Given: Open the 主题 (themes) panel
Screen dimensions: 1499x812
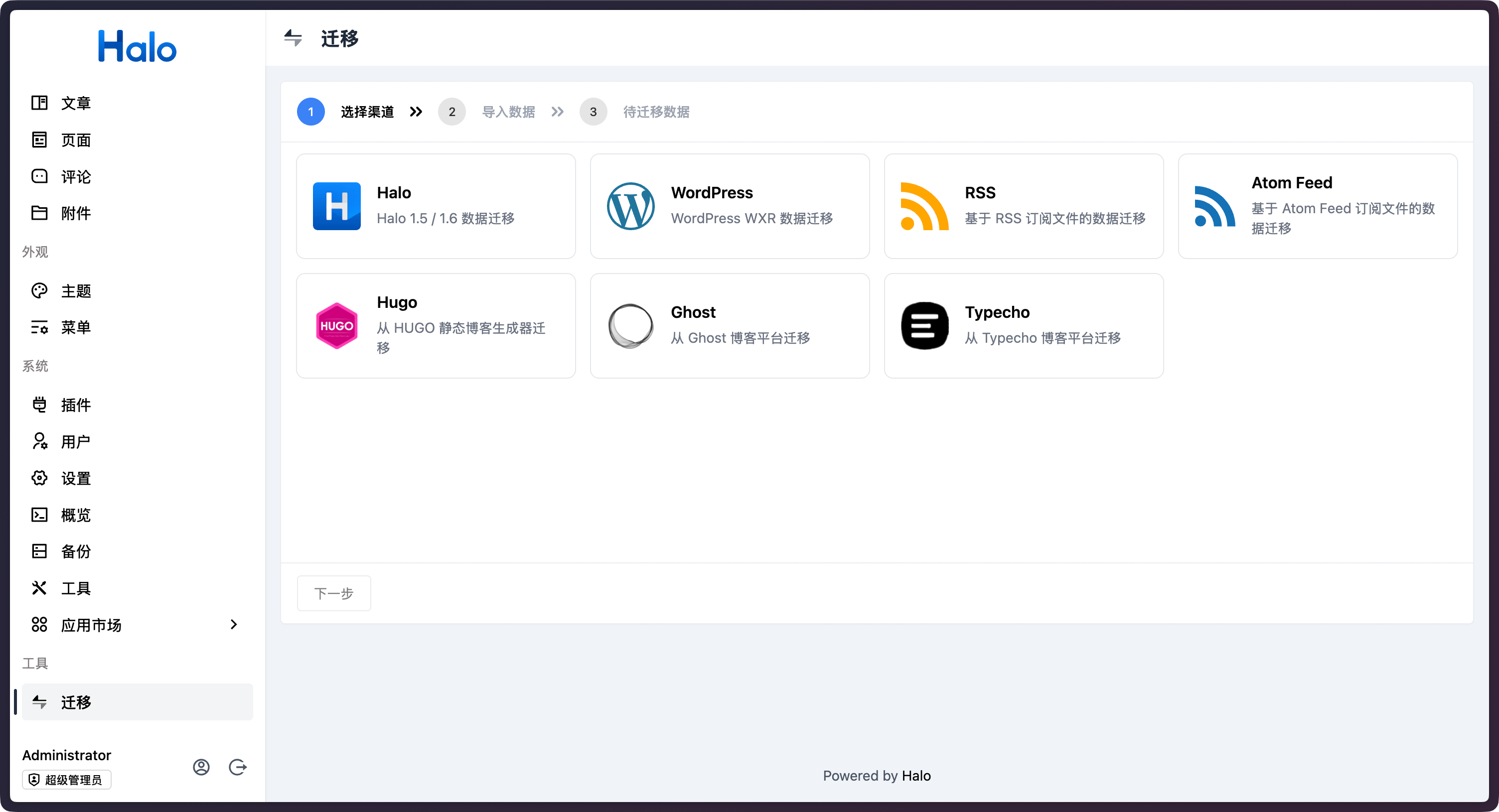Looking at the screenshot, I should pos(75,290).
